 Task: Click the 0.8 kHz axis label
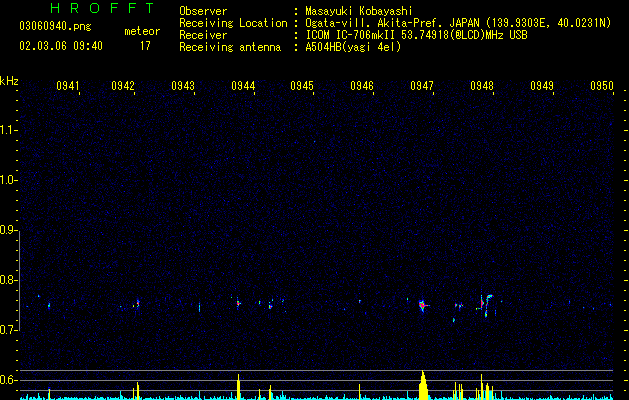point(9,280)
